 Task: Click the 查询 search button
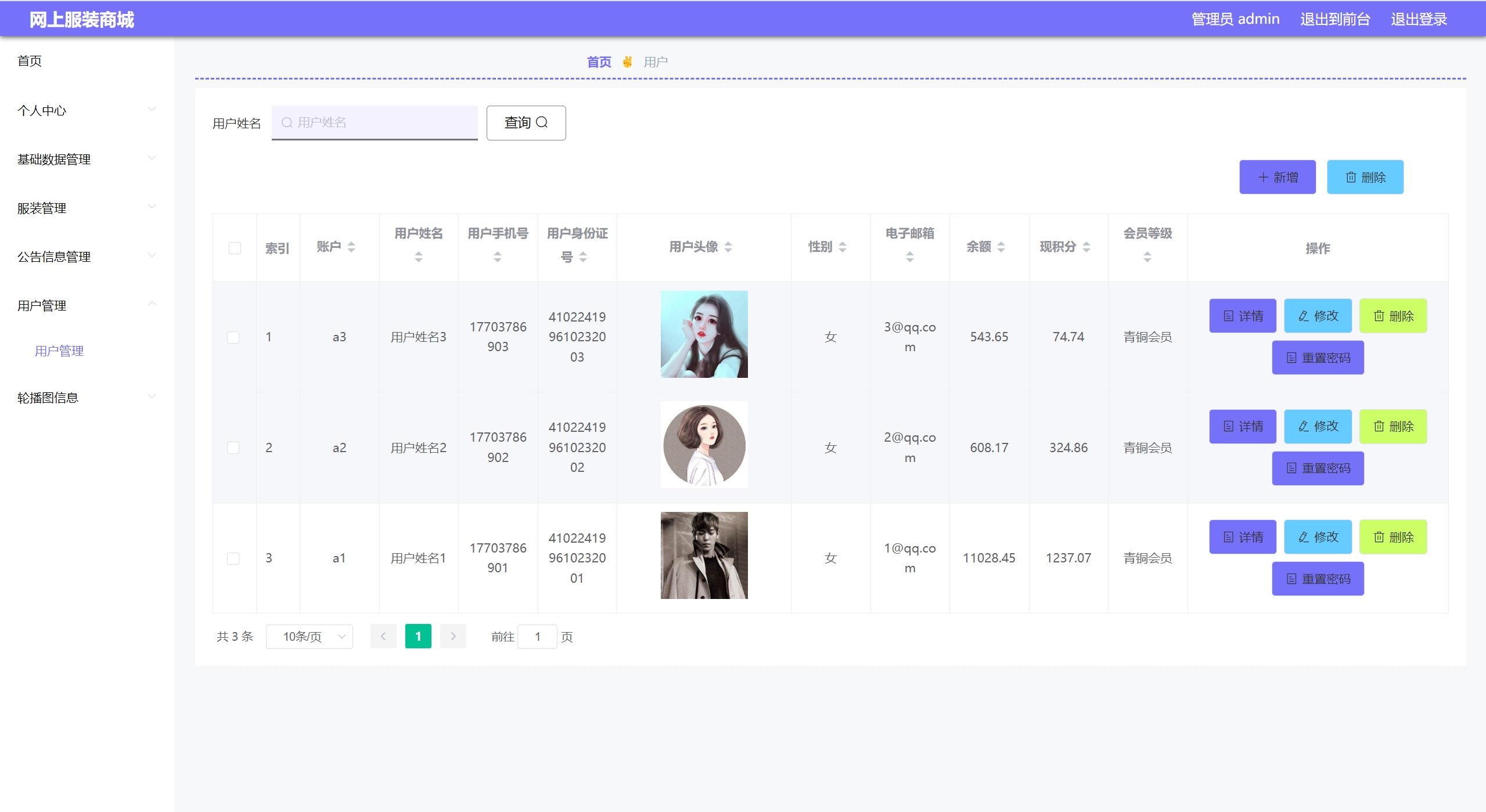(x=526, y=122)
